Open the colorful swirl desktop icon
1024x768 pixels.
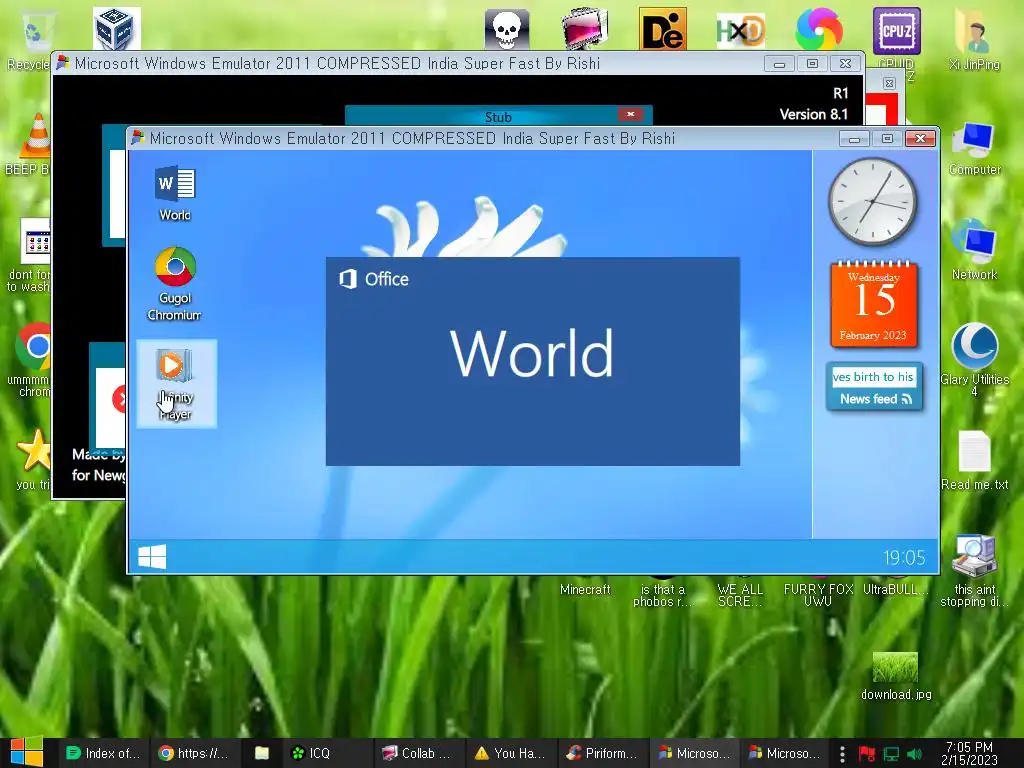pyautogui.click(x=818, y=29)
